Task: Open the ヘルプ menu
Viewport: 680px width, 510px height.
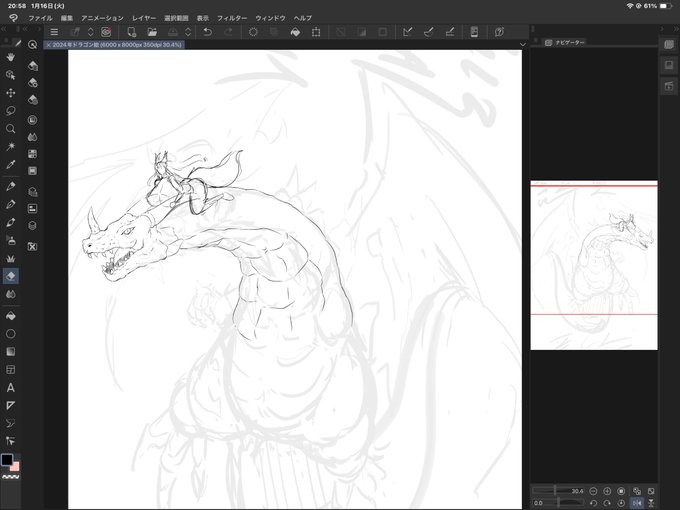Action: pyautogui.click(x=303, y=18)
